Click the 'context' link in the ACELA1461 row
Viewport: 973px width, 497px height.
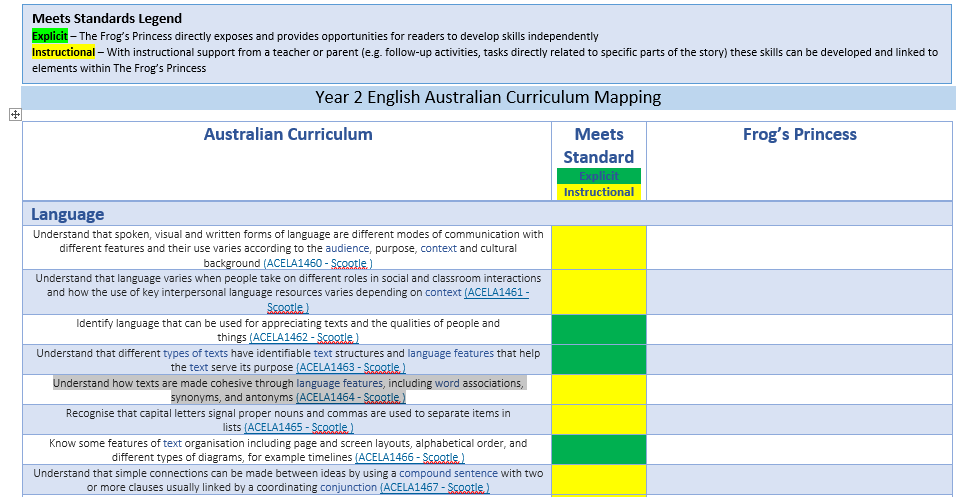443,292
